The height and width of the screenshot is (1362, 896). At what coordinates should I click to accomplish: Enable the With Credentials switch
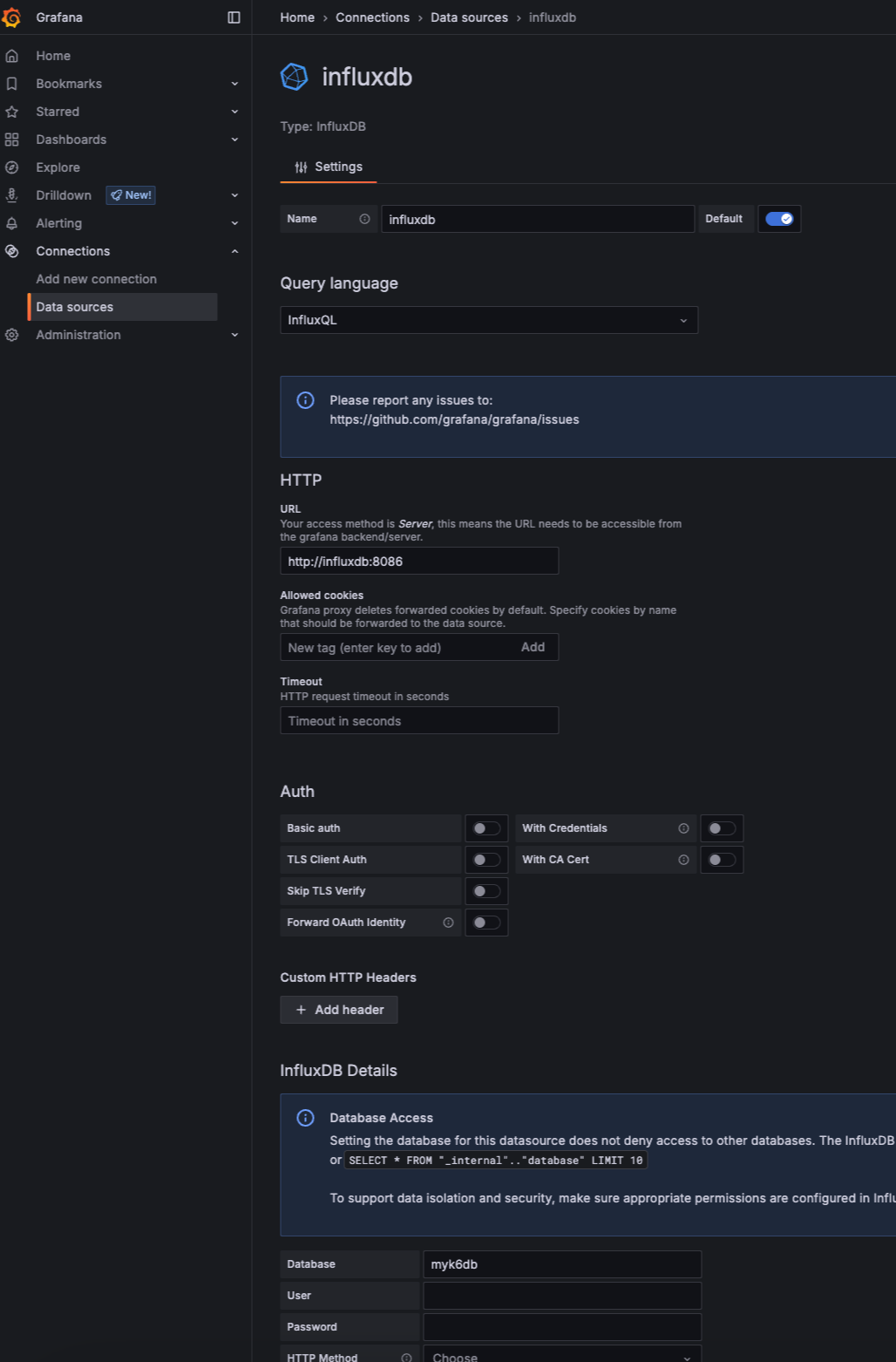[x=722, y=828]
